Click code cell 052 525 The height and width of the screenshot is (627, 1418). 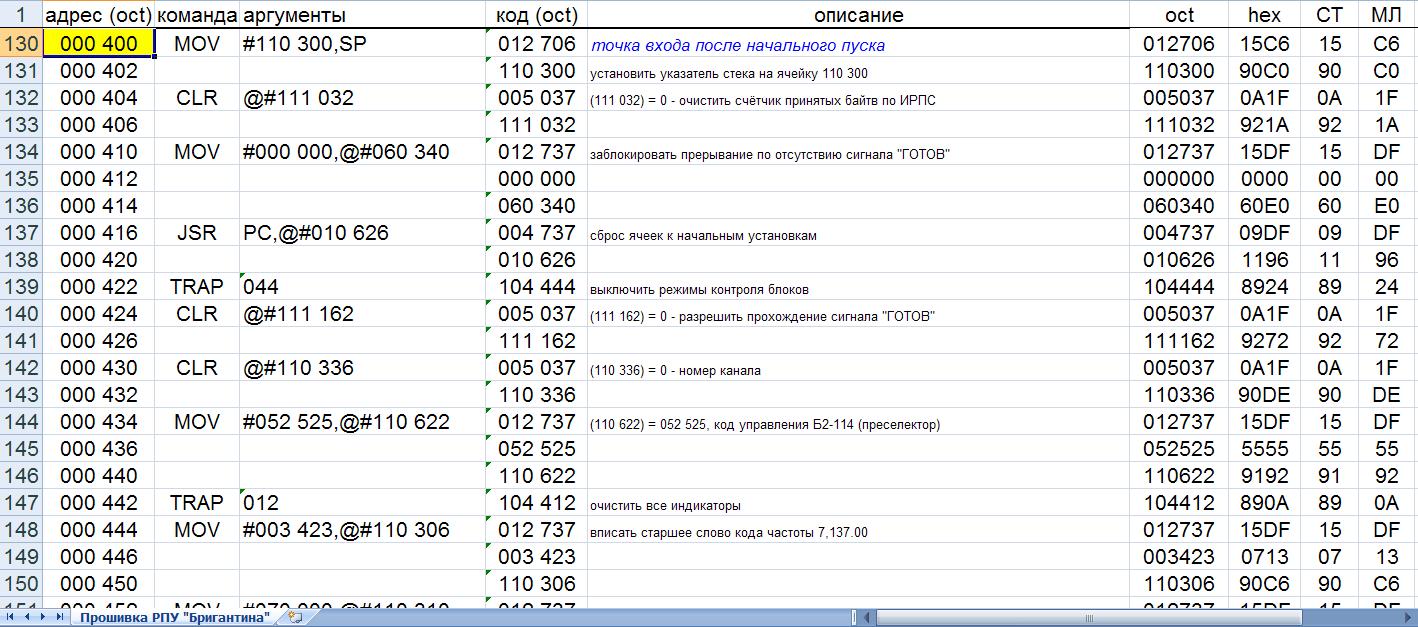536,449
